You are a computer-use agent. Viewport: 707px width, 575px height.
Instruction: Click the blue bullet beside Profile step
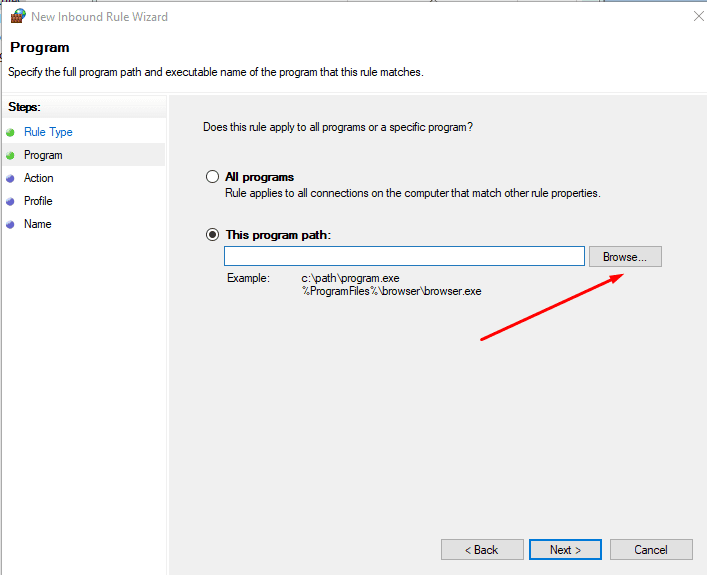10,201
